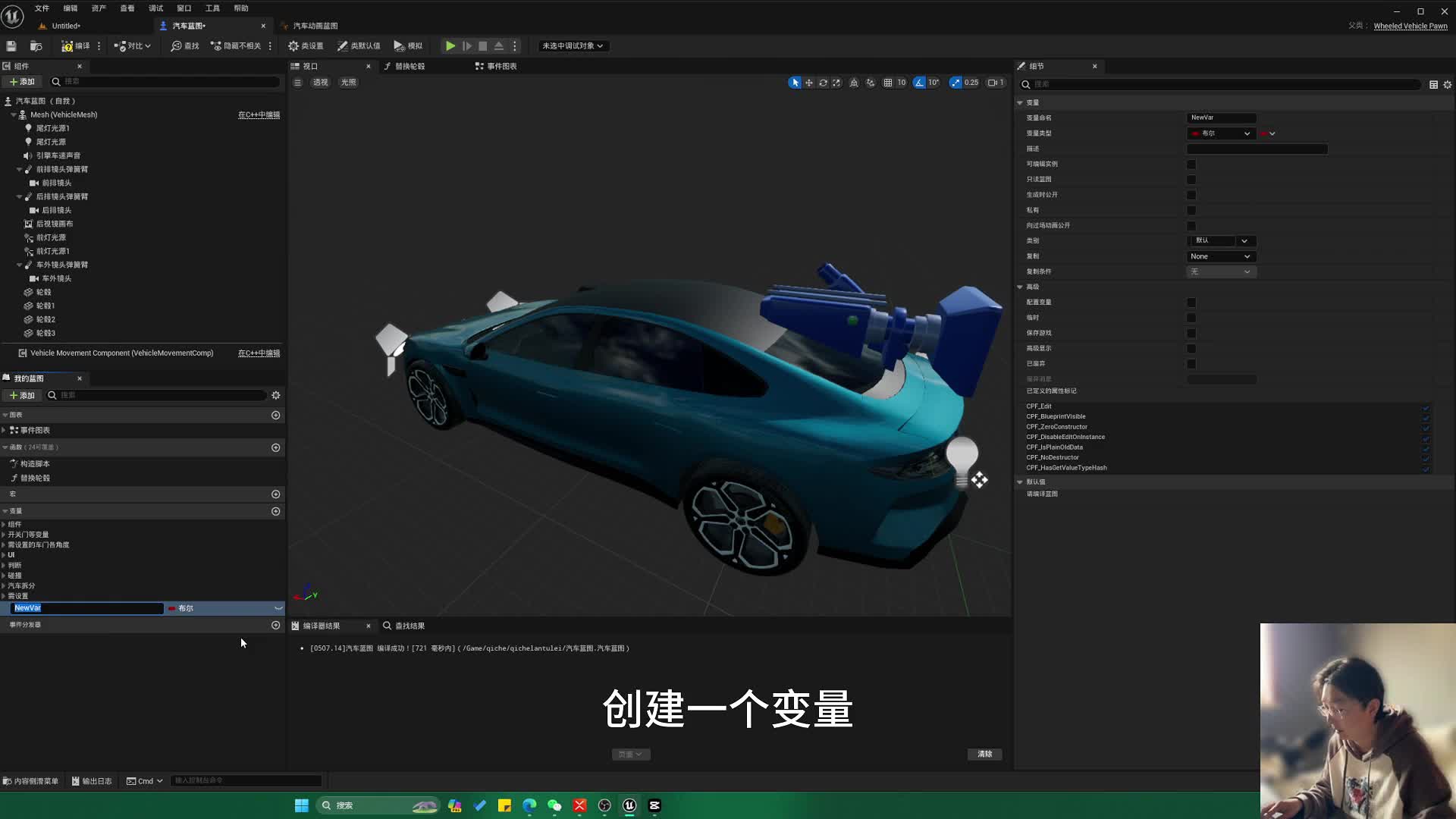Viewport: 1456px width, 819px height.
Task: Add a new variable with the 变量 plus icon
Action: pyautogui.click(x=276, y=512)
